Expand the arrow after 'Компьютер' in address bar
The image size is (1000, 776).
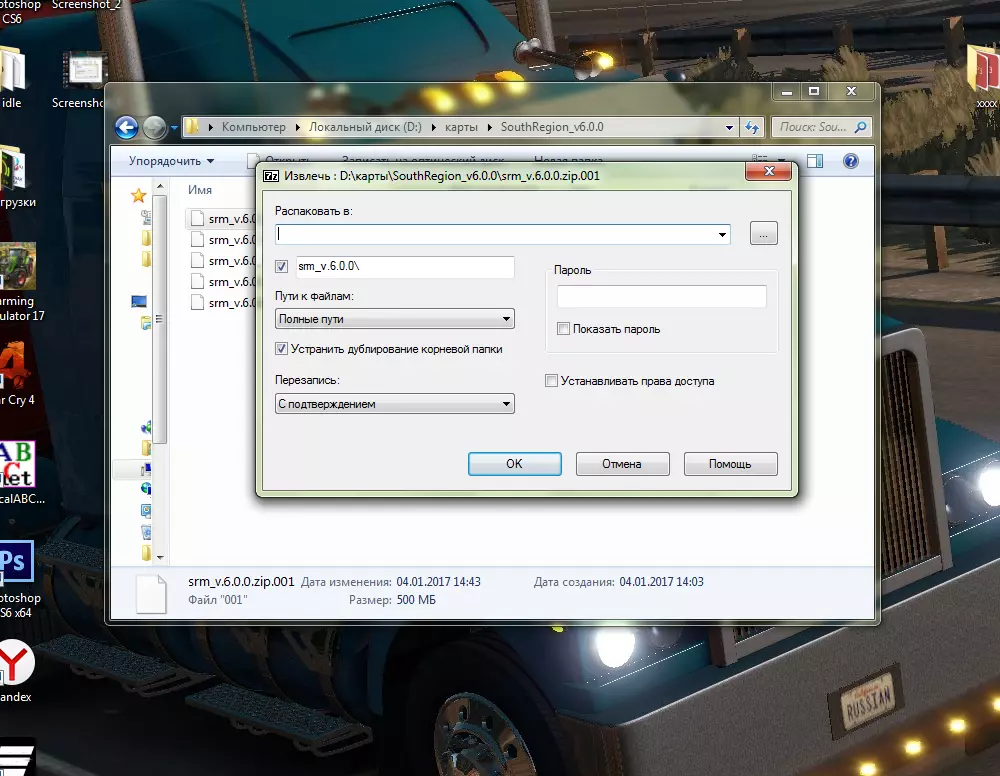coord(297,128)
